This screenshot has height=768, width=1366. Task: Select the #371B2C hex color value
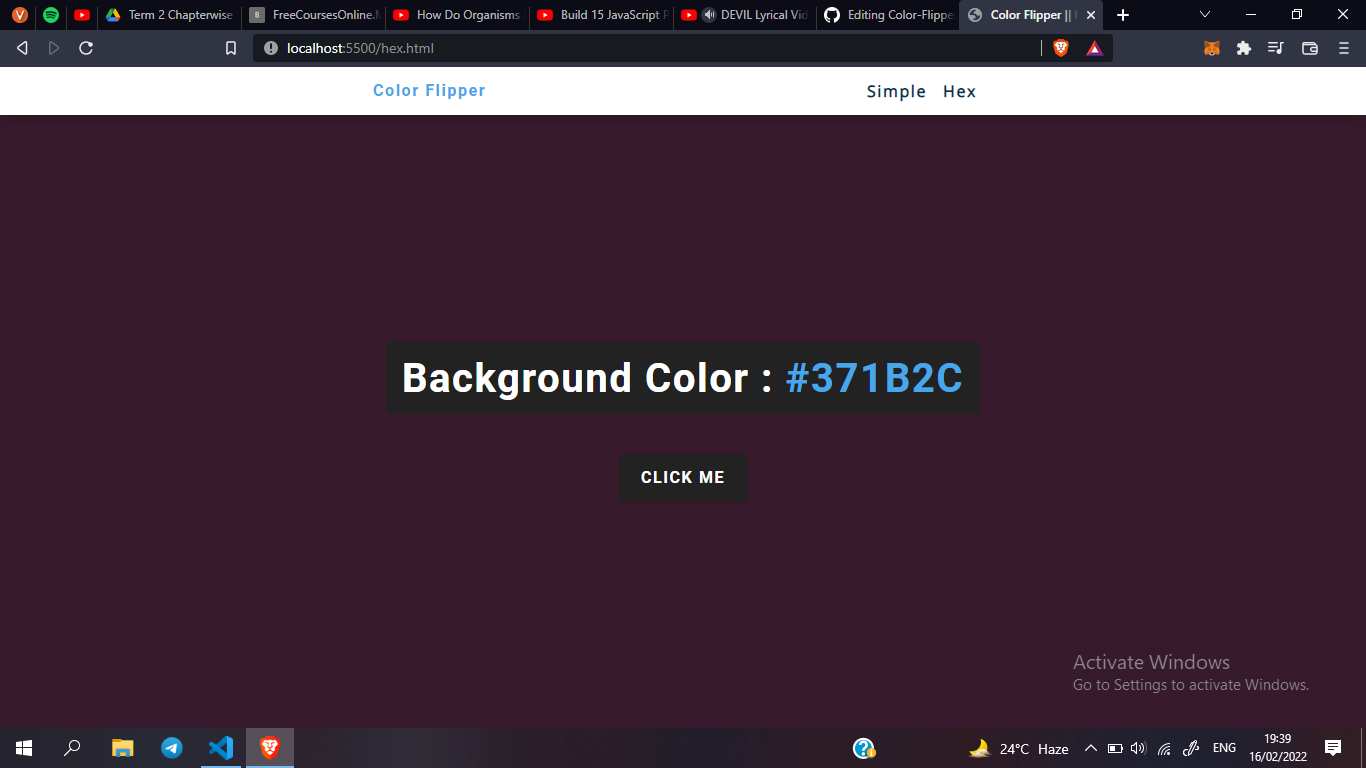(x=874, y=378)
